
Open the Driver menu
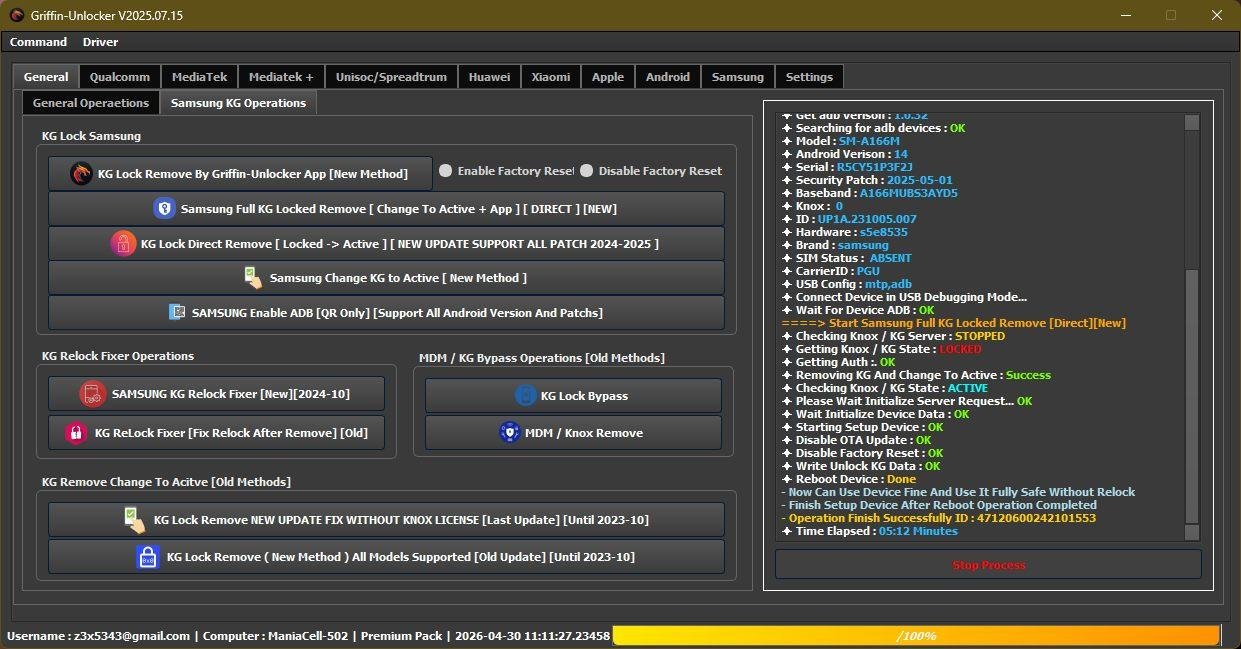[x=100, y=42]
